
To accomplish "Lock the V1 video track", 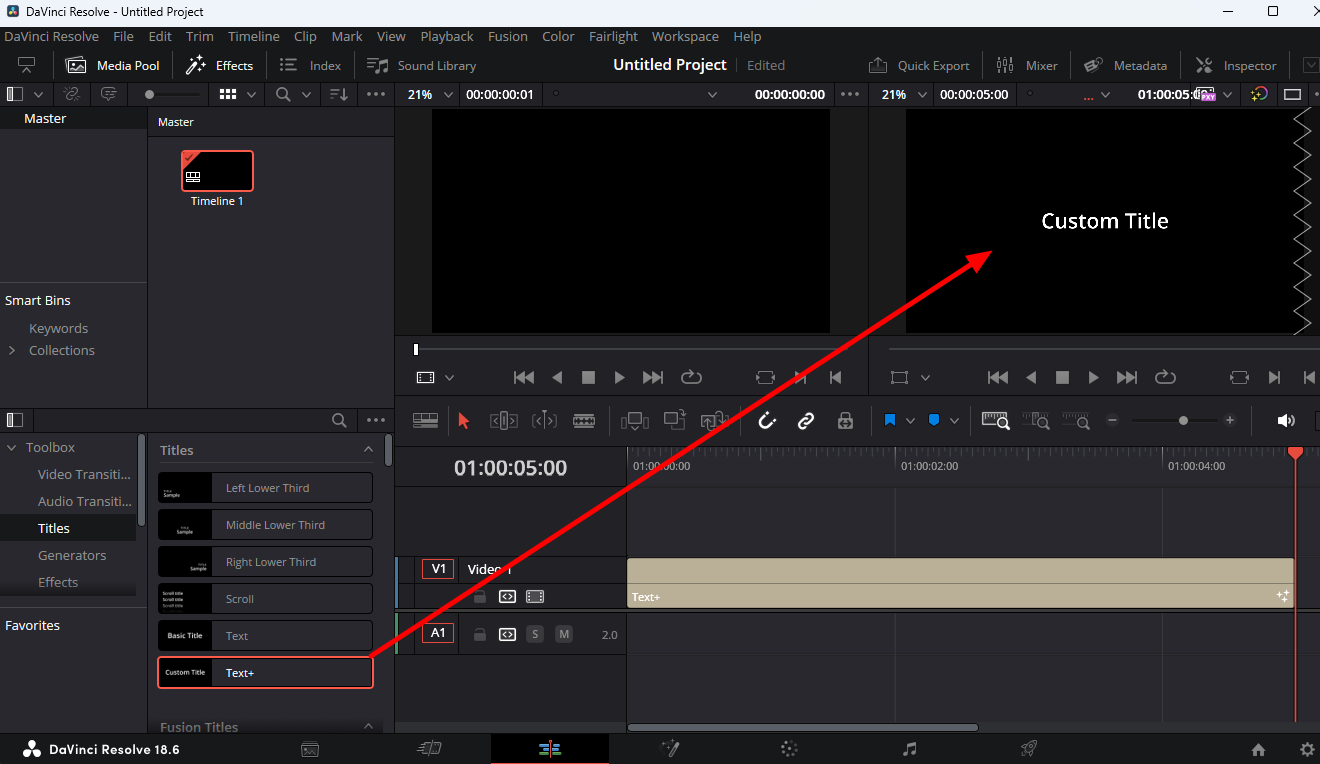I will click(x=480, y=597).
